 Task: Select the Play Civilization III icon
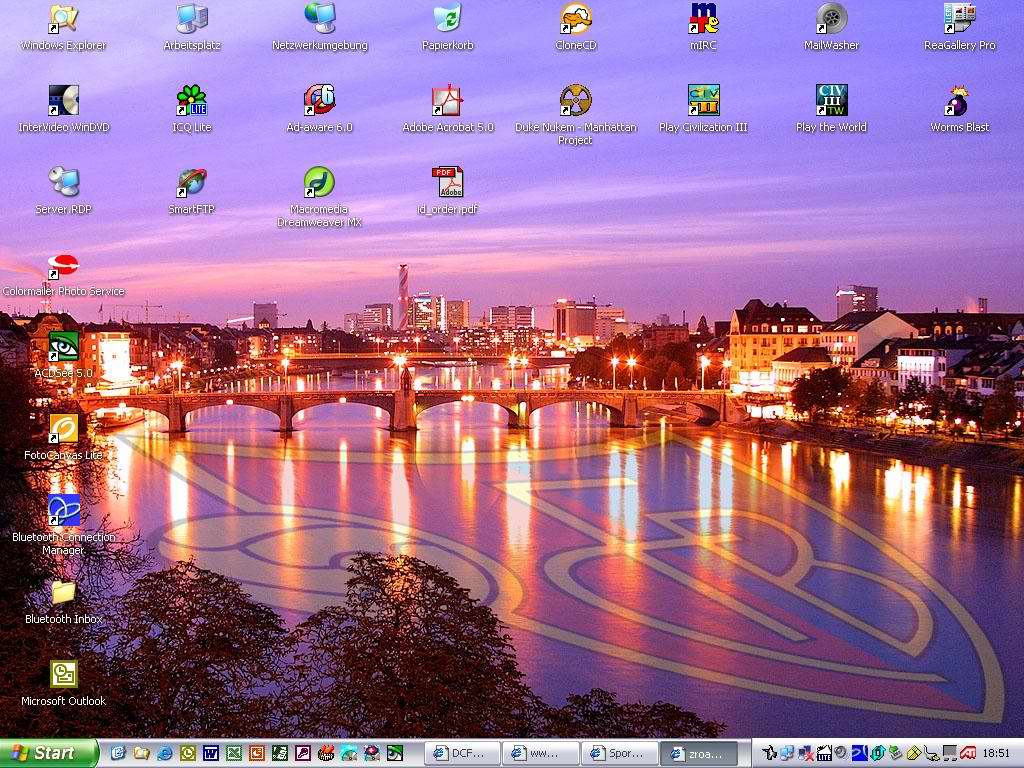(x=703, y=110)
